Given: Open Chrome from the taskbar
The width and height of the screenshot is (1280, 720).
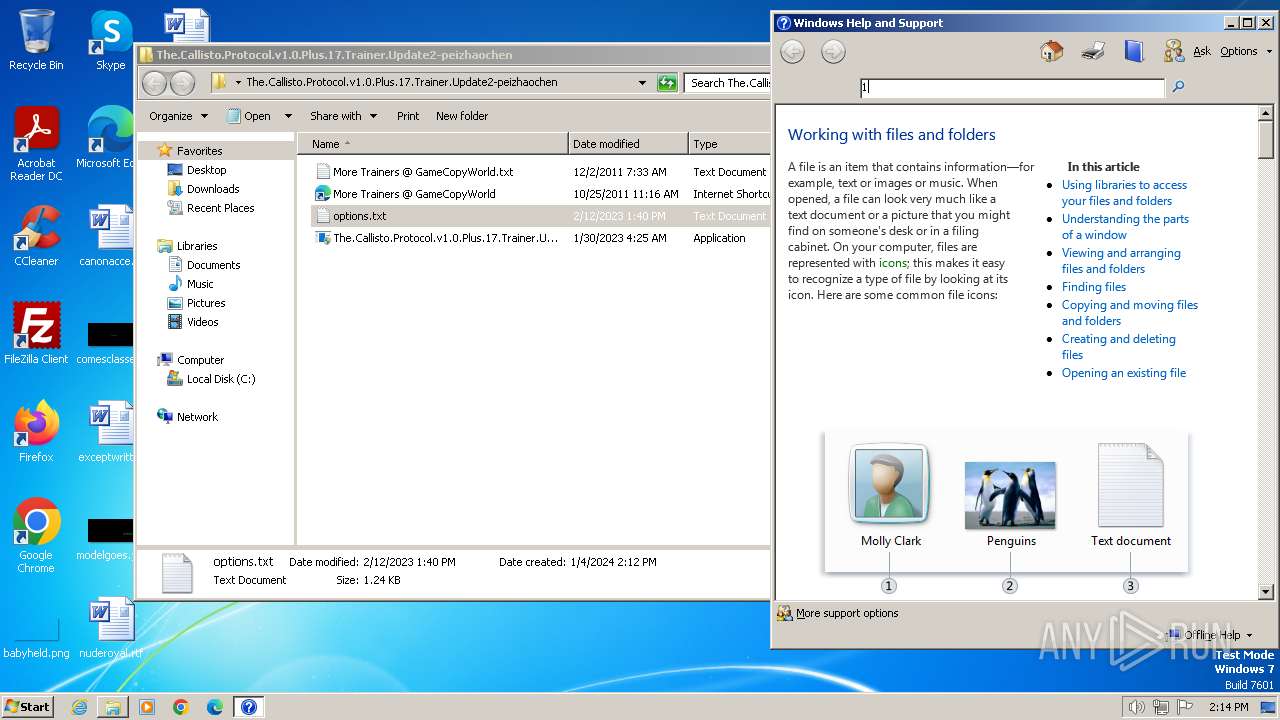Looking at the screenshot, I should [x=181, y=707].
